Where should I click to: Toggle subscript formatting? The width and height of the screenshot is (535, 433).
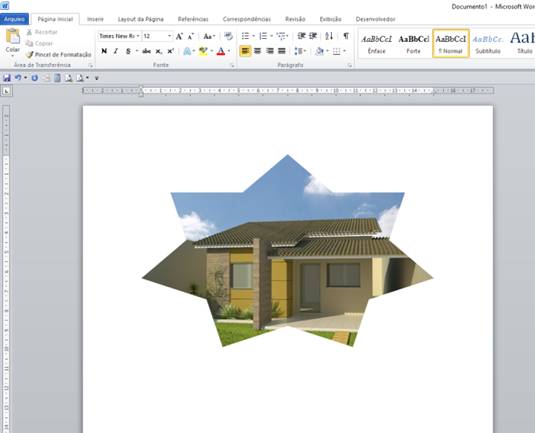point(159,51)
